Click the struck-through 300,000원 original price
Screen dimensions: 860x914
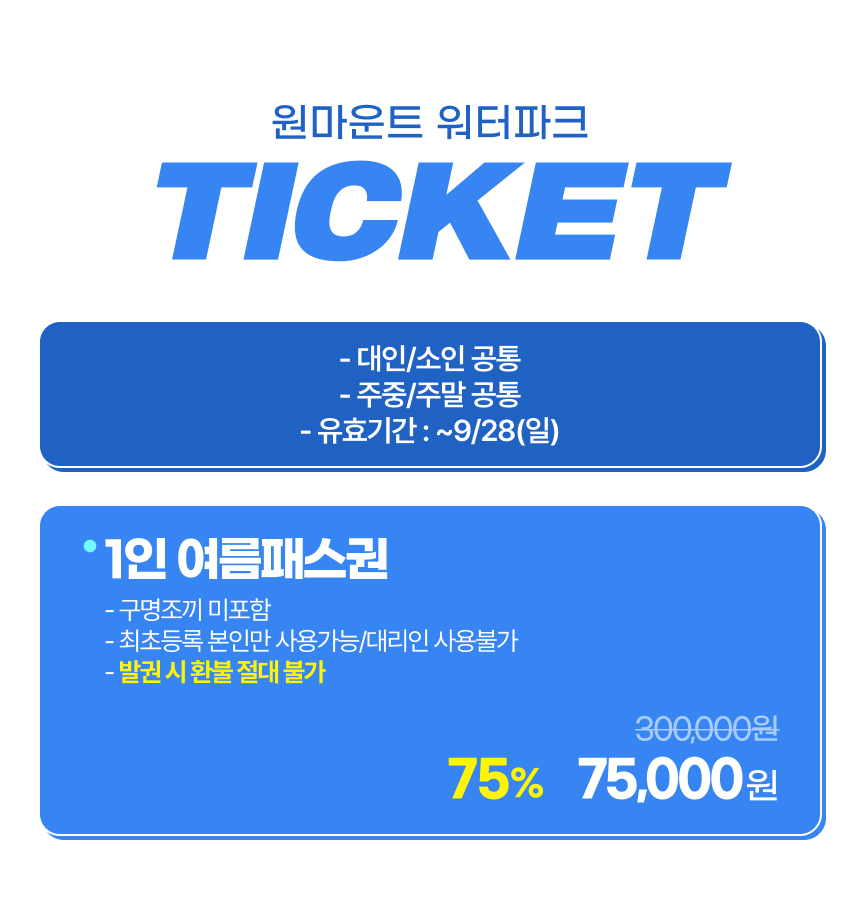click(707, 729)
